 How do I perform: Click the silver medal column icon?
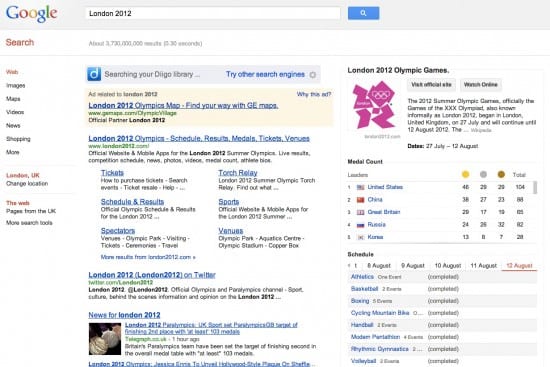click(x=483, y=174)
